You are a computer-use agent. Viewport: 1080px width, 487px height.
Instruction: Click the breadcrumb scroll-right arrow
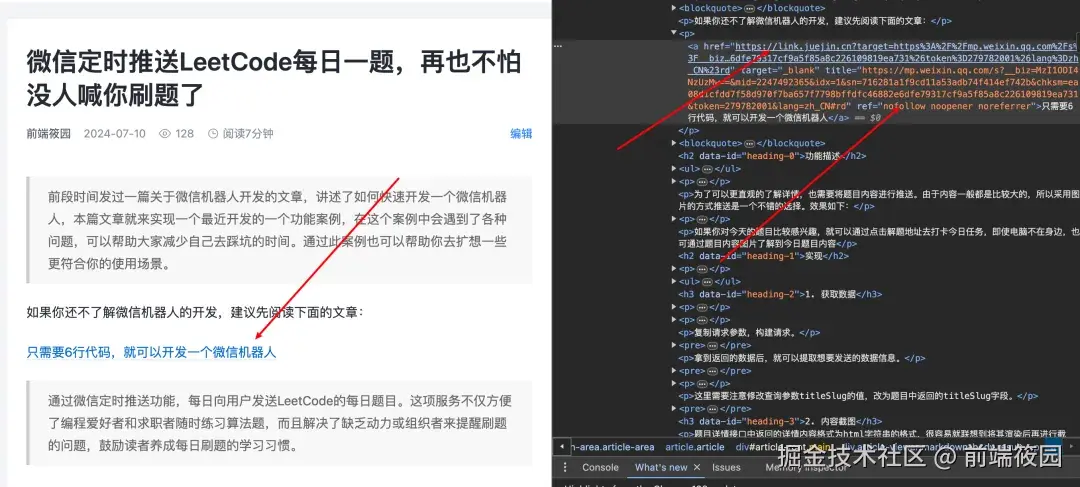(x=1073, y=447)
